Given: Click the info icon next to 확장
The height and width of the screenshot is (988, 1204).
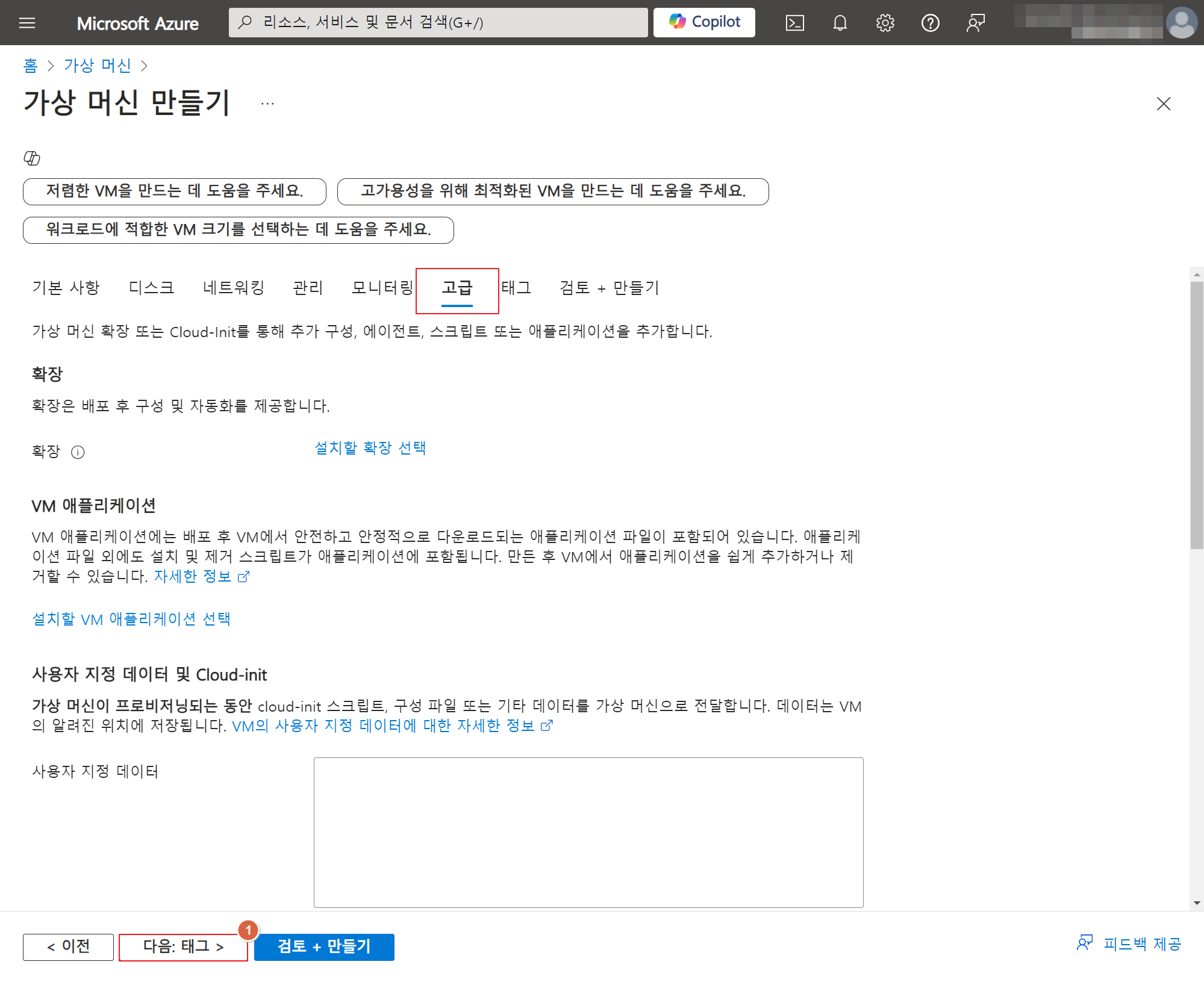Looking at the screenshot, I should point(78,452).
